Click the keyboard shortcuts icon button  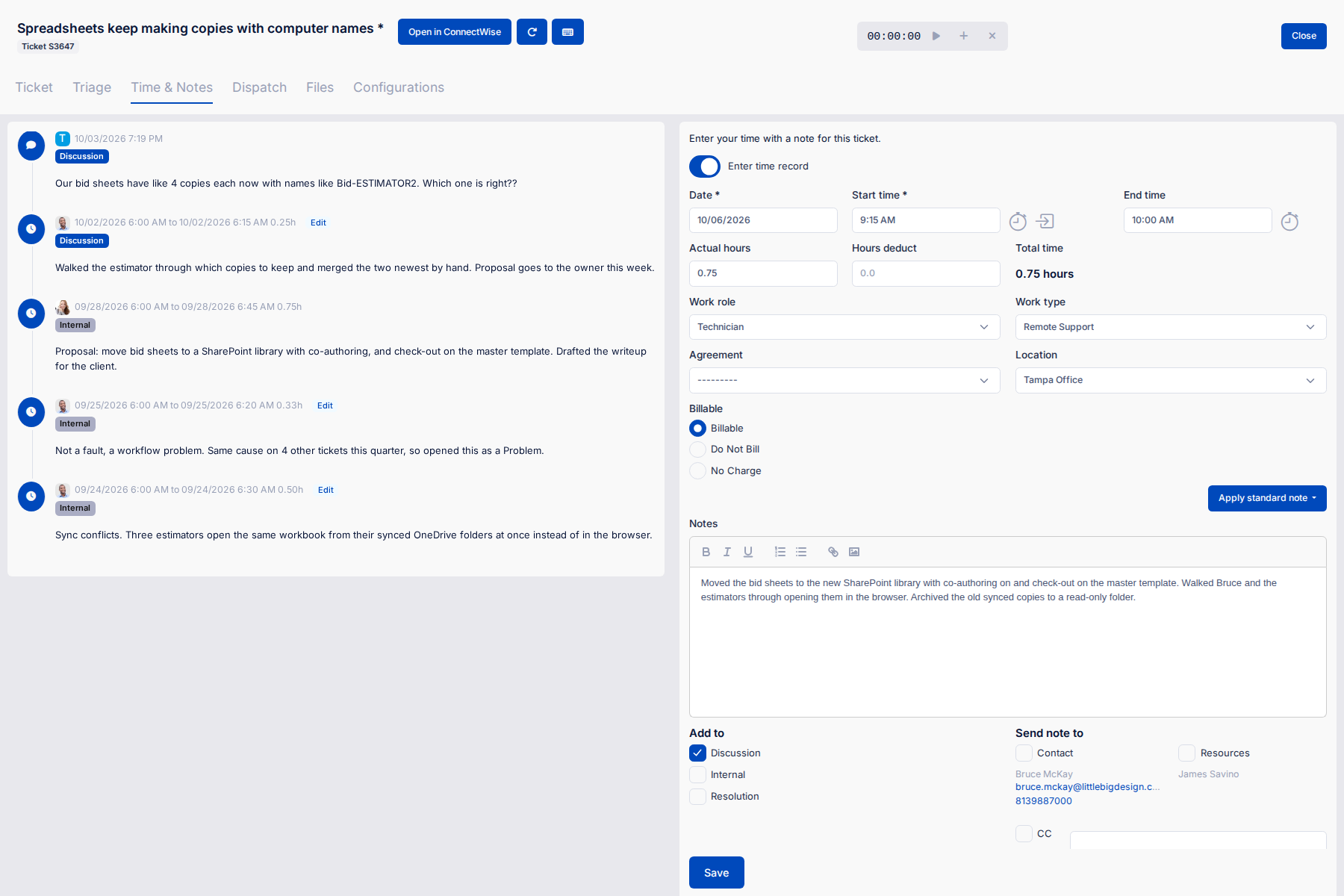pyautogui.click(x=567, y=32)
